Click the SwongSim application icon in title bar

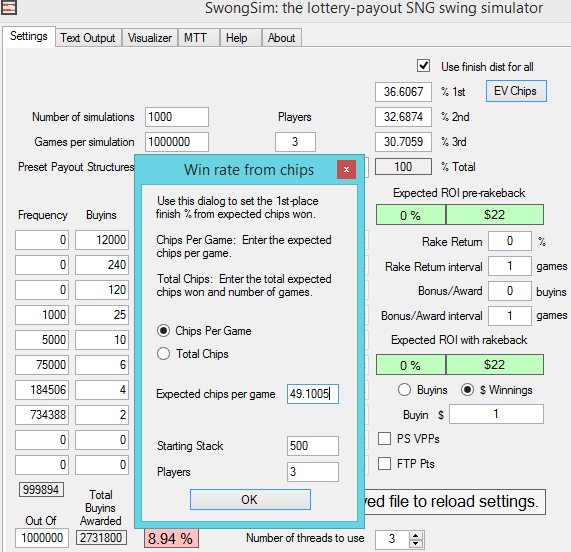coord(8,7)
